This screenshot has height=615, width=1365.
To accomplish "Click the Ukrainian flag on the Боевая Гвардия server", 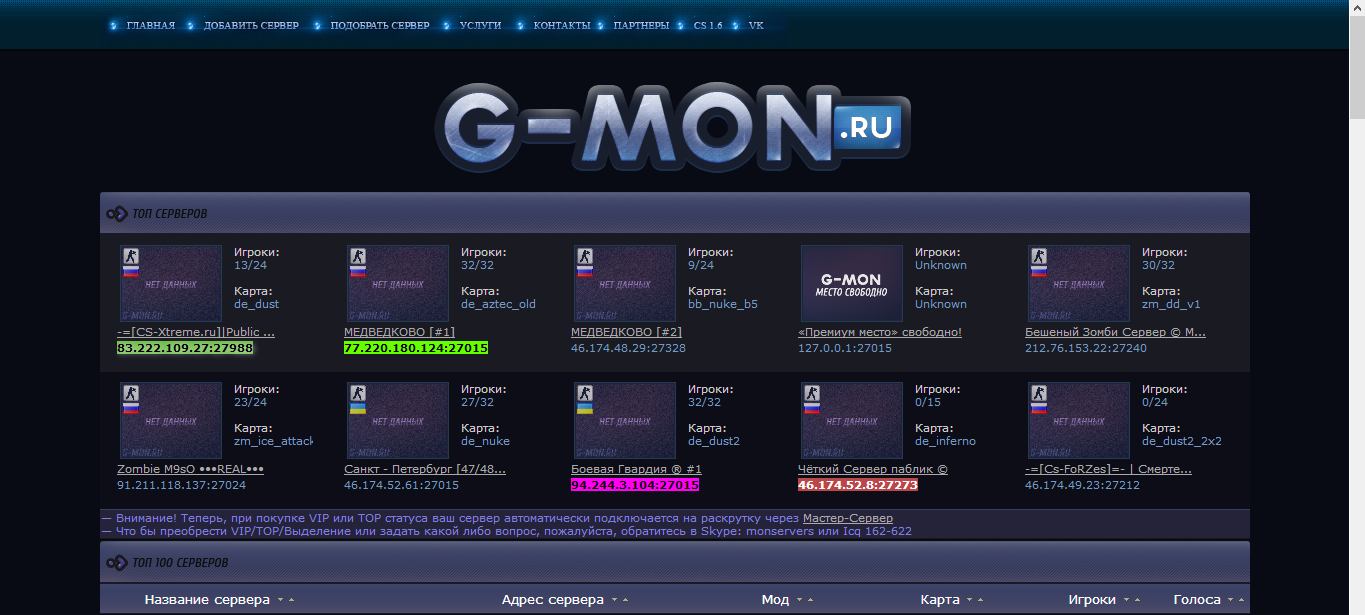I will [584, 408].
